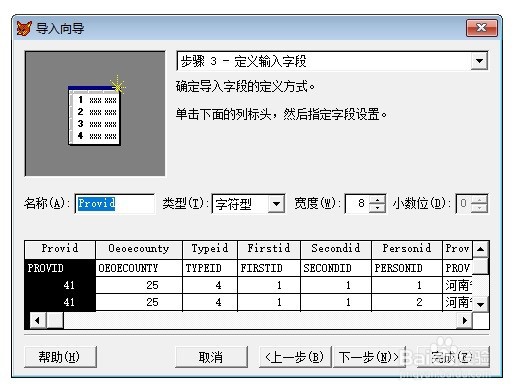The image size is (520, 392).
Task: Decrease the 宽度 width value
Action: point(377,208)
